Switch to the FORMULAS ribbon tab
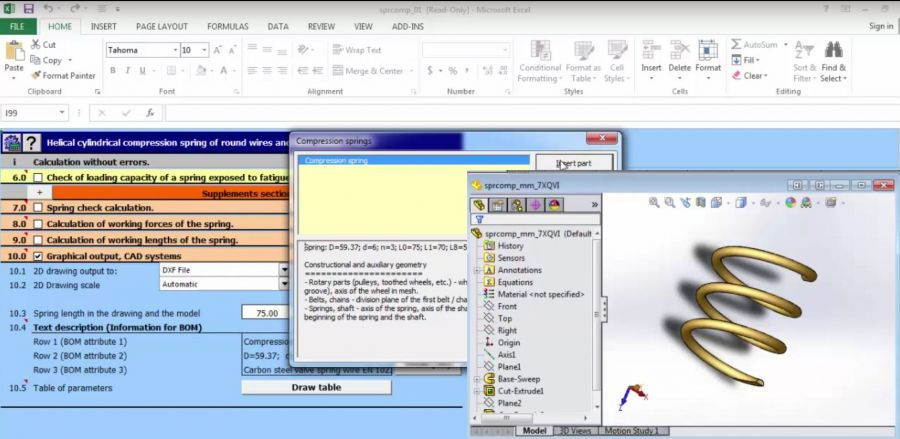Screen dimensions: 900x439 click(x=228, y=26)
